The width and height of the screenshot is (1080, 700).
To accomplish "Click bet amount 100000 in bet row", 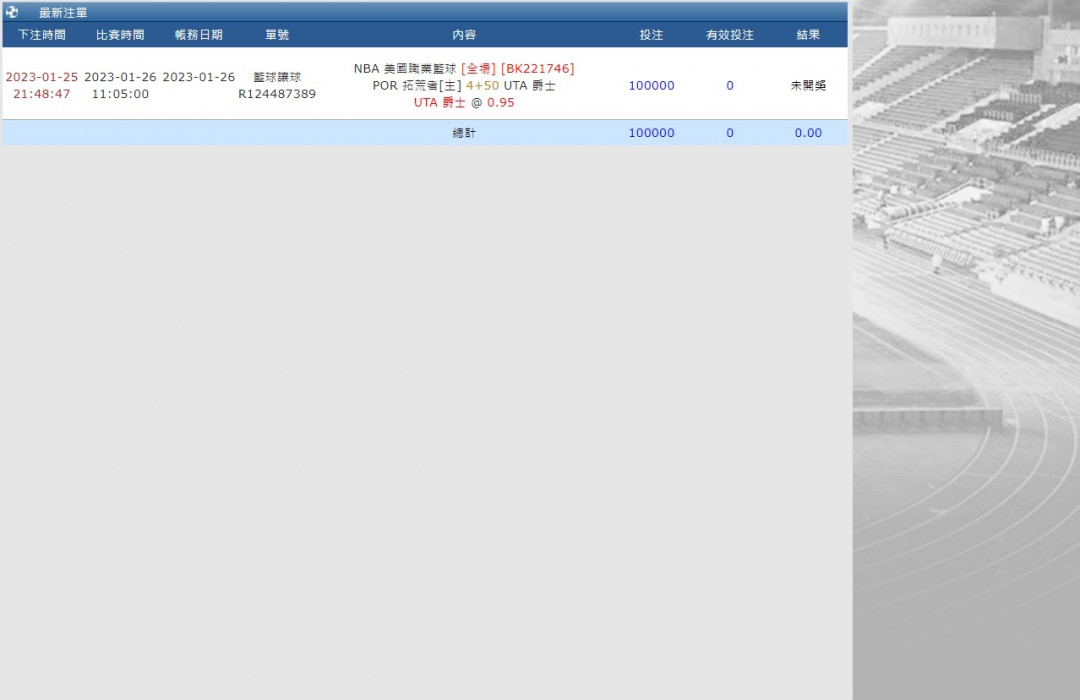I will [x=652, y=85].
